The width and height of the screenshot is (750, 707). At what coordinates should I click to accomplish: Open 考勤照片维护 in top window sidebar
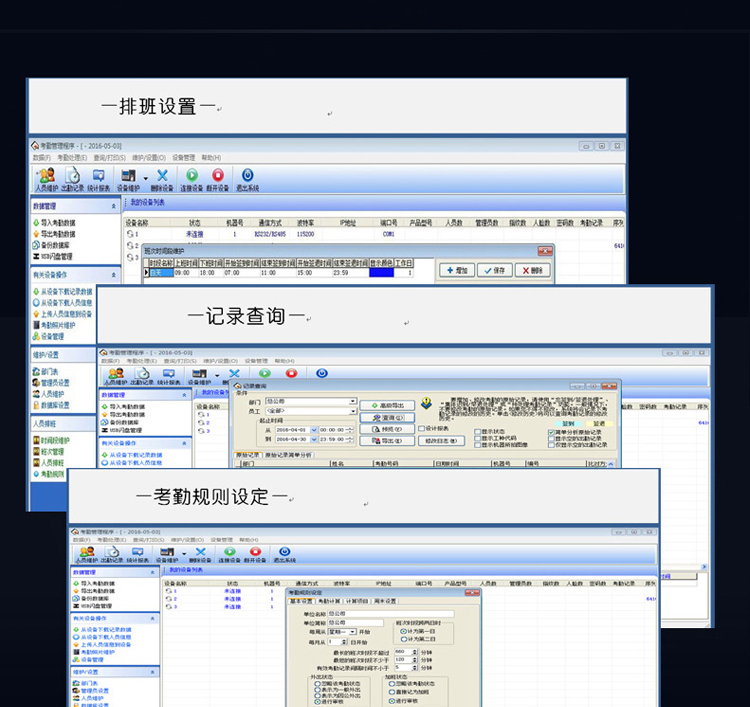point(54,325)
